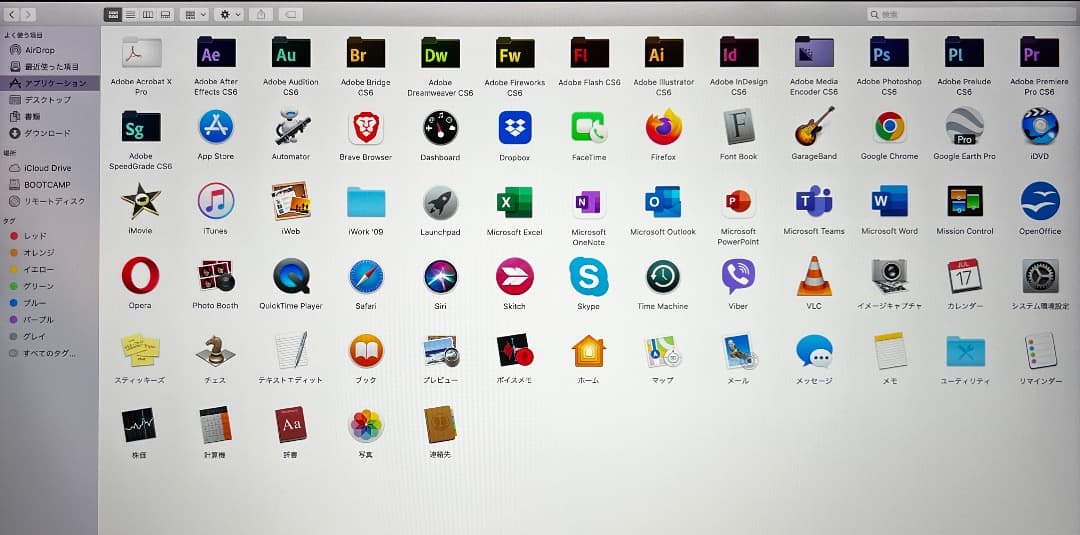Click the Google Earth Pro icon
This screenshot has height=535, width=1080.
click(x=964, y=127)
